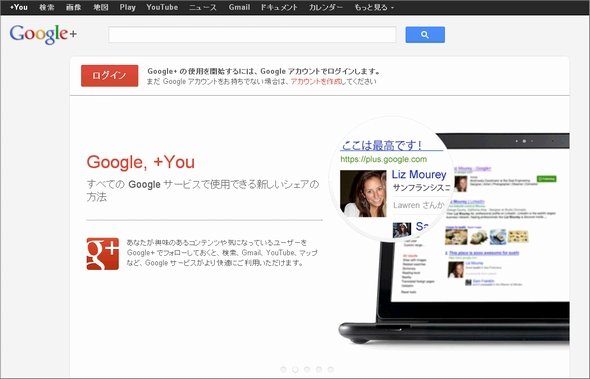Open ドキュメント in the top bar
This screenshot has height=379, width=590.
279,7
